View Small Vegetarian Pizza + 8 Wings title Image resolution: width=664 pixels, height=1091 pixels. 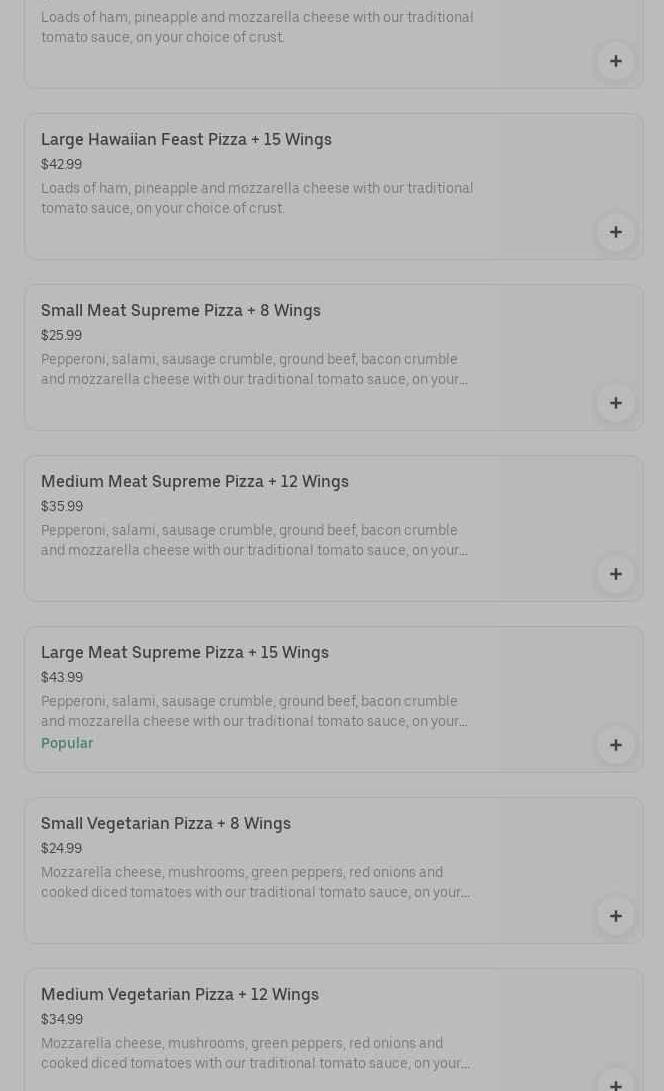click(x=166, y=823)
